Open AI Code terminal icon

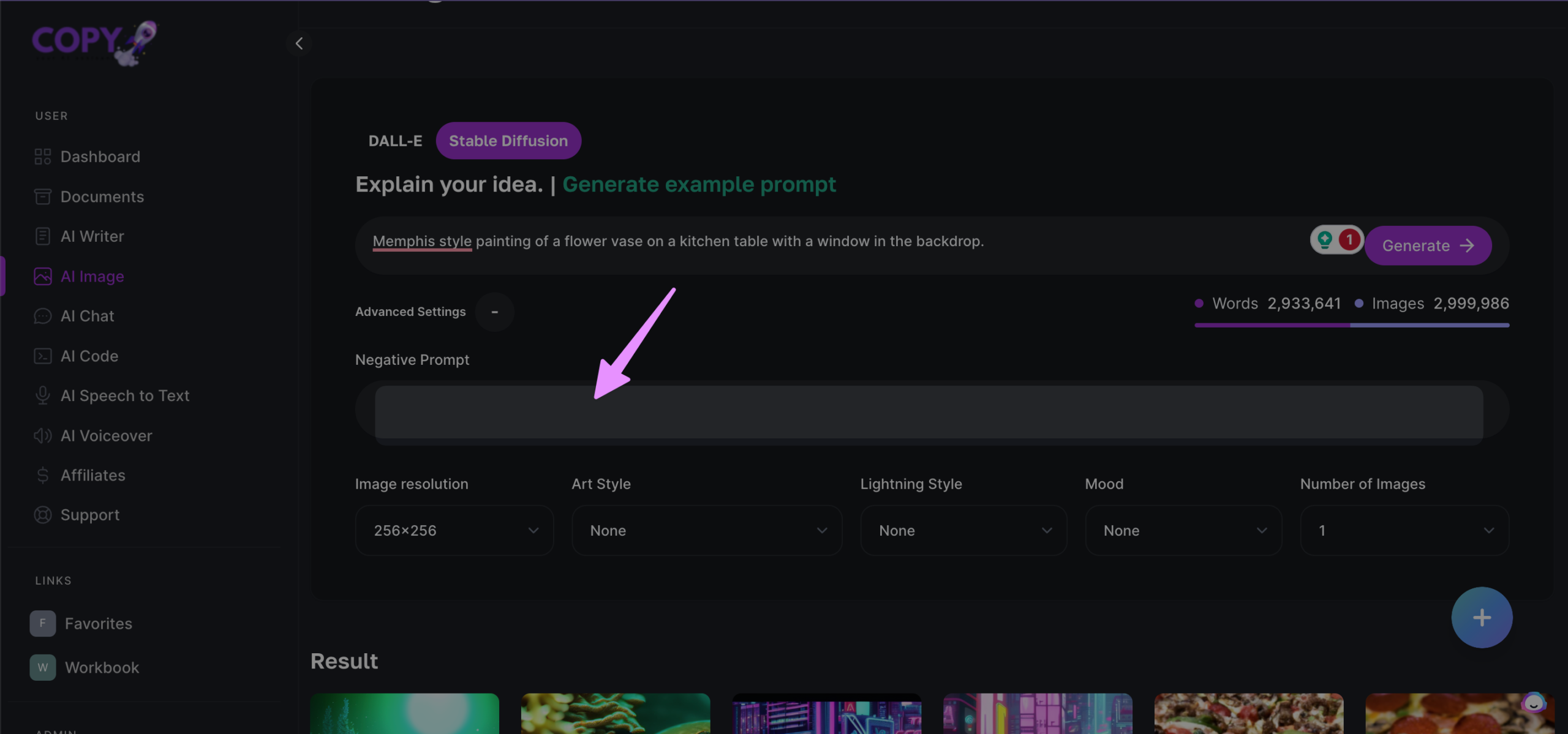click(42, 356)
